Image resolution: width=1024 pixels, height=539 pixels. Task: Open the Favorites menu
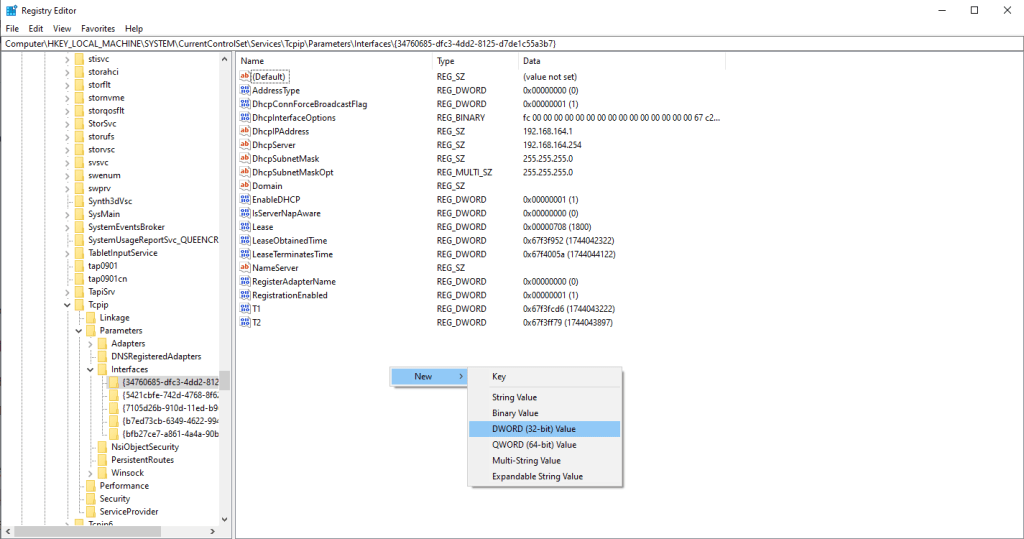[98, 29]
